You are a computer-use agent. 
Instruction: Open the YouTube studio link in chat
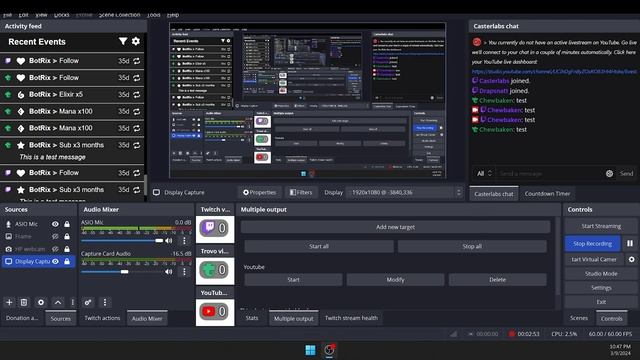click(554, 71)
